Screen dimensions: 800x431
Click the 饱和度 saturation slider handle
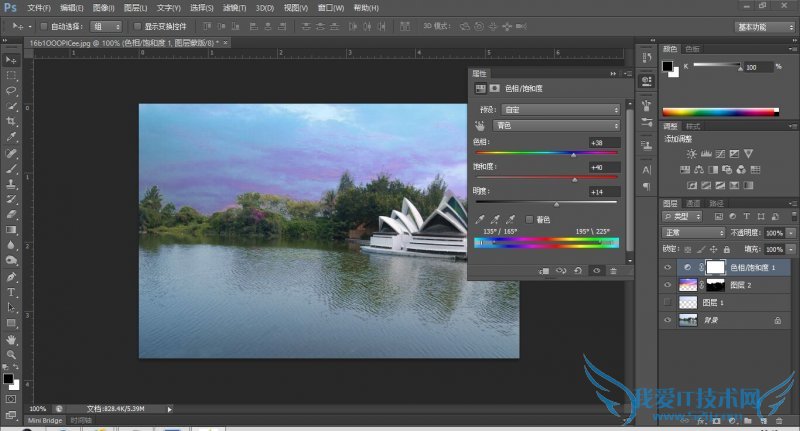pyautogui.click(x=574, y=180)
